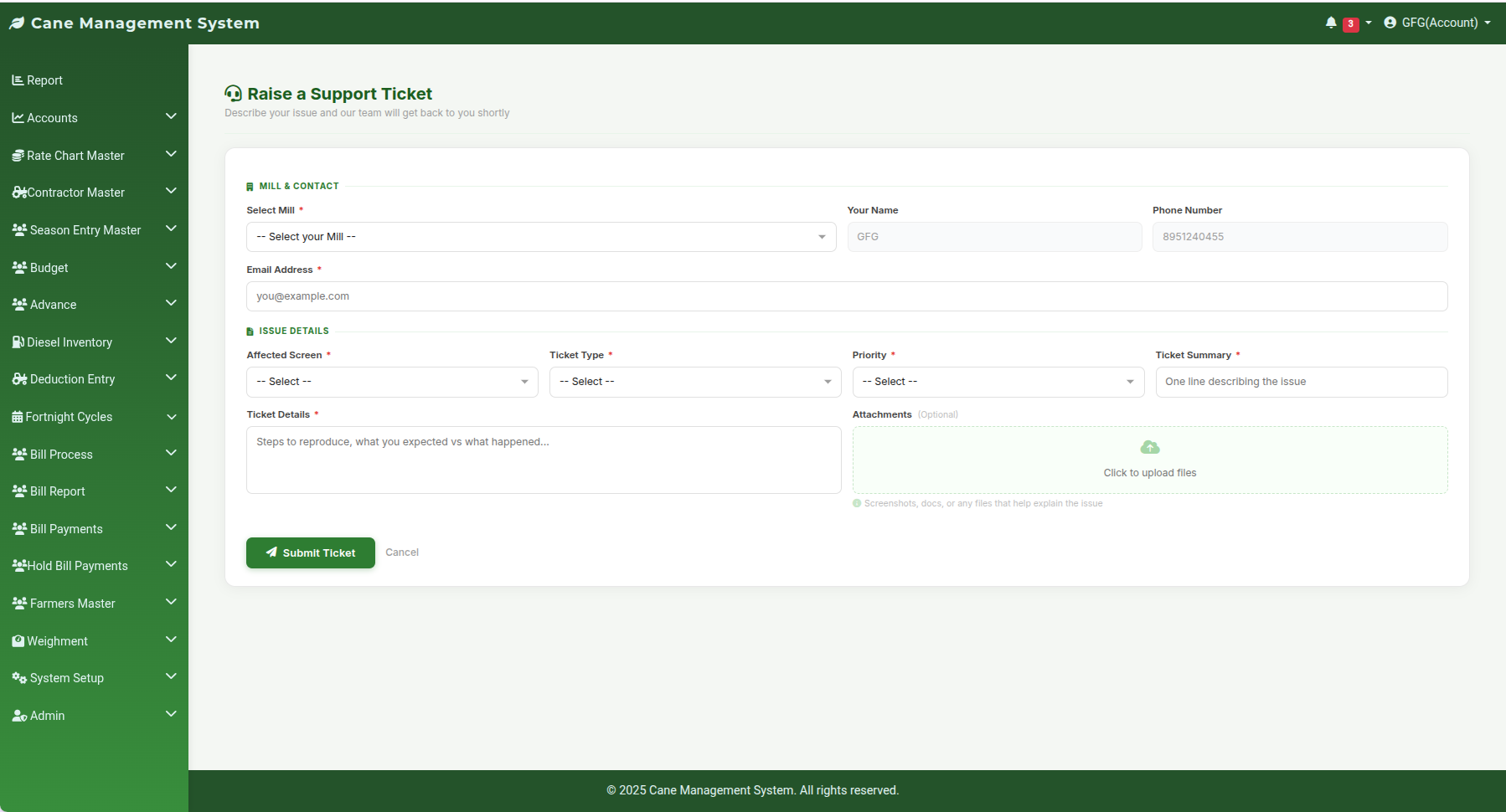Click the red notification count badge
Screen dimensions: 1506x812
point(1350,24)
